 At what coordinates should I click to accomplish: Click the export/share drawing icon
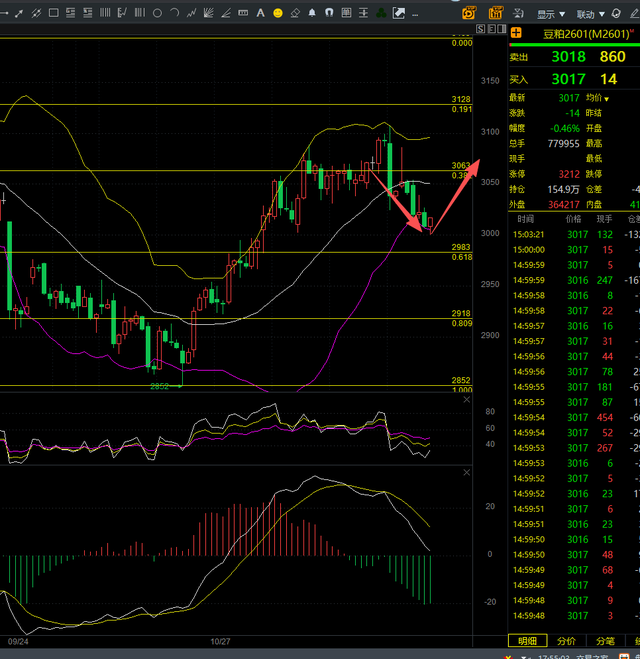coord(398,13)
